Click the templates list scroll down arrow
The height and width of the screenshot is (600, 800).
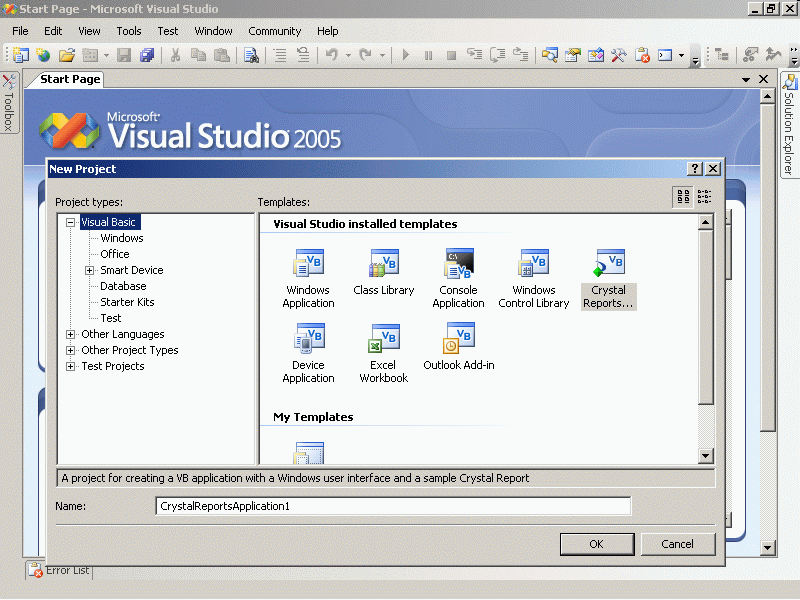706,456
